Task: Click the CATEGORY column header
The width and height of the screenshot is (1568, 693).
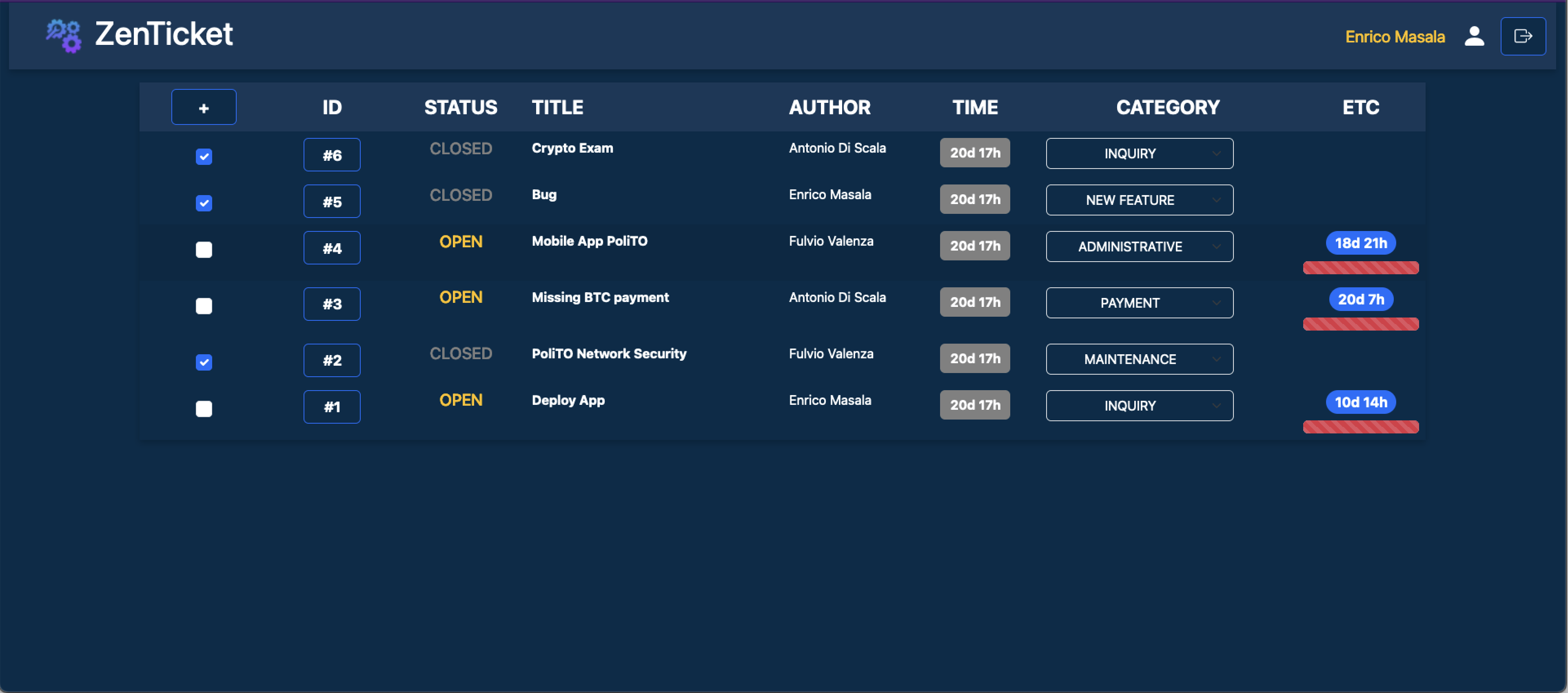Action: click(1167, 107)
